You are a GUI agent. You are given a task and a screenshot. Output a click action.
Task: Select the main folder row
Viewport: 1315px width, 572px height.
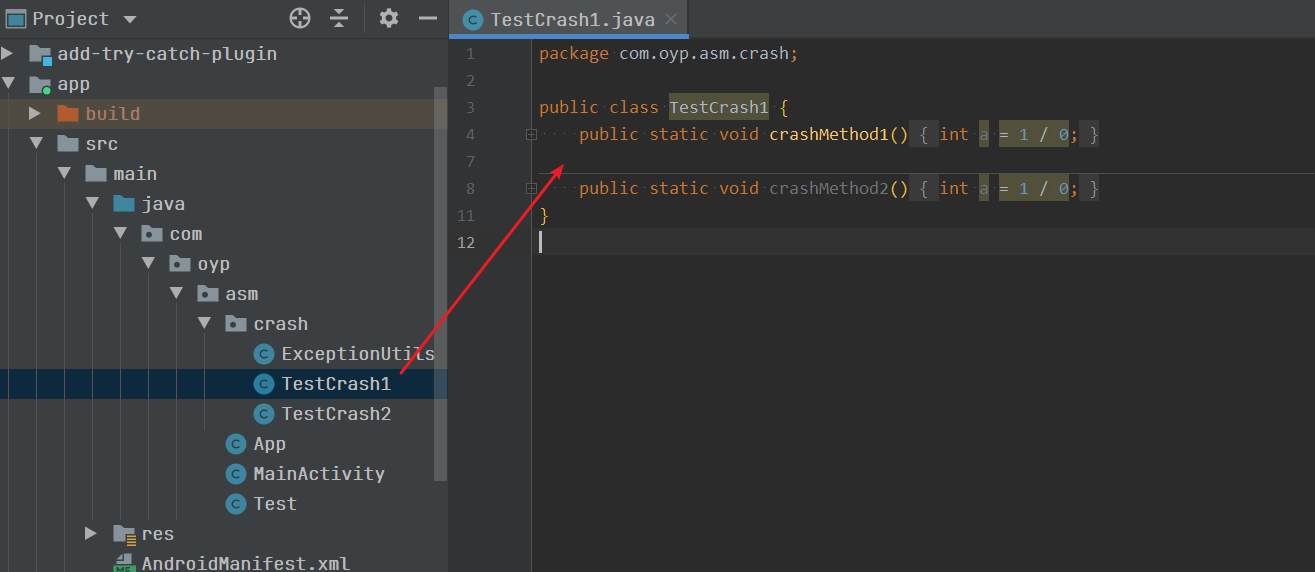[x=224, y=174]
